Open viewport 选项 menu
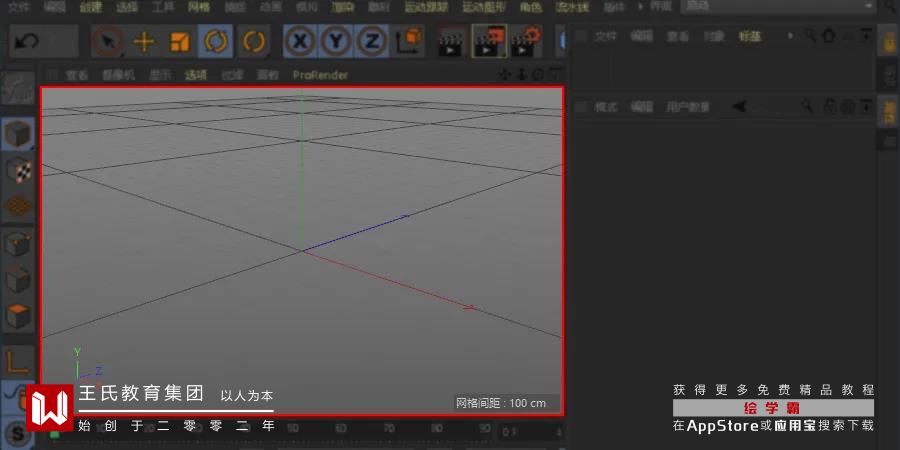This screenshot has width=900, height=450. (195, 75)
